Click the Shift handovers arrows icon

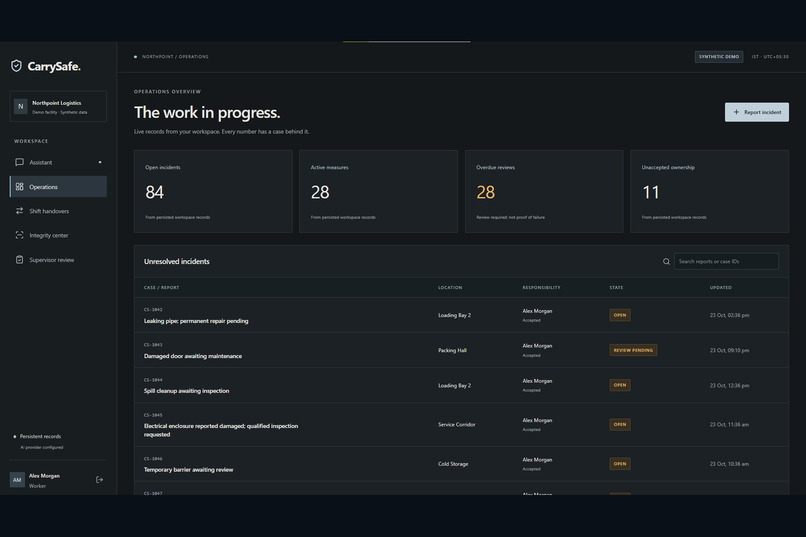point(20,211)
